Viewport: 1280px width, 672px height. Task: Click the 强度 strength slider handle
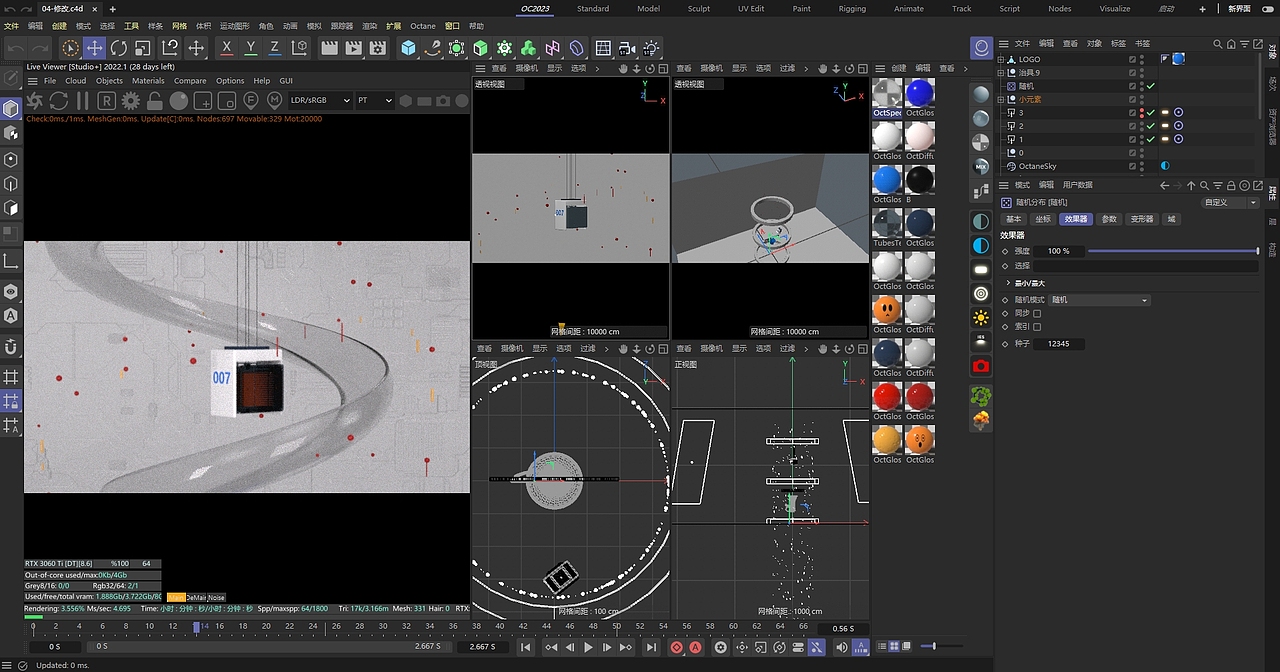(x=1256, y=251)
